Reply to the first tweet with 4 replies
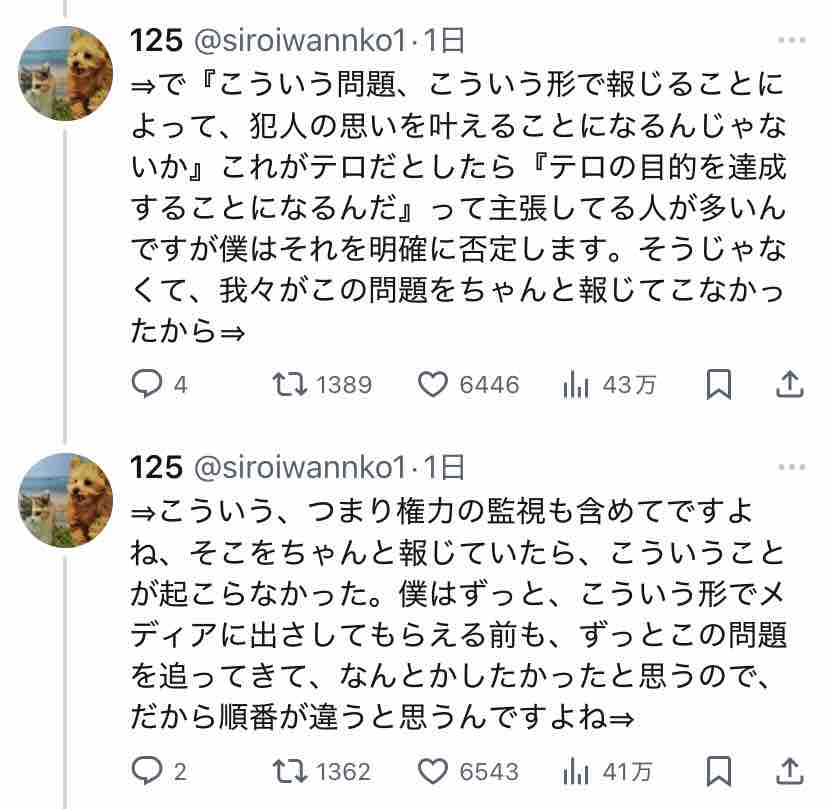828x809 pixels. click(x=148, y=384)
